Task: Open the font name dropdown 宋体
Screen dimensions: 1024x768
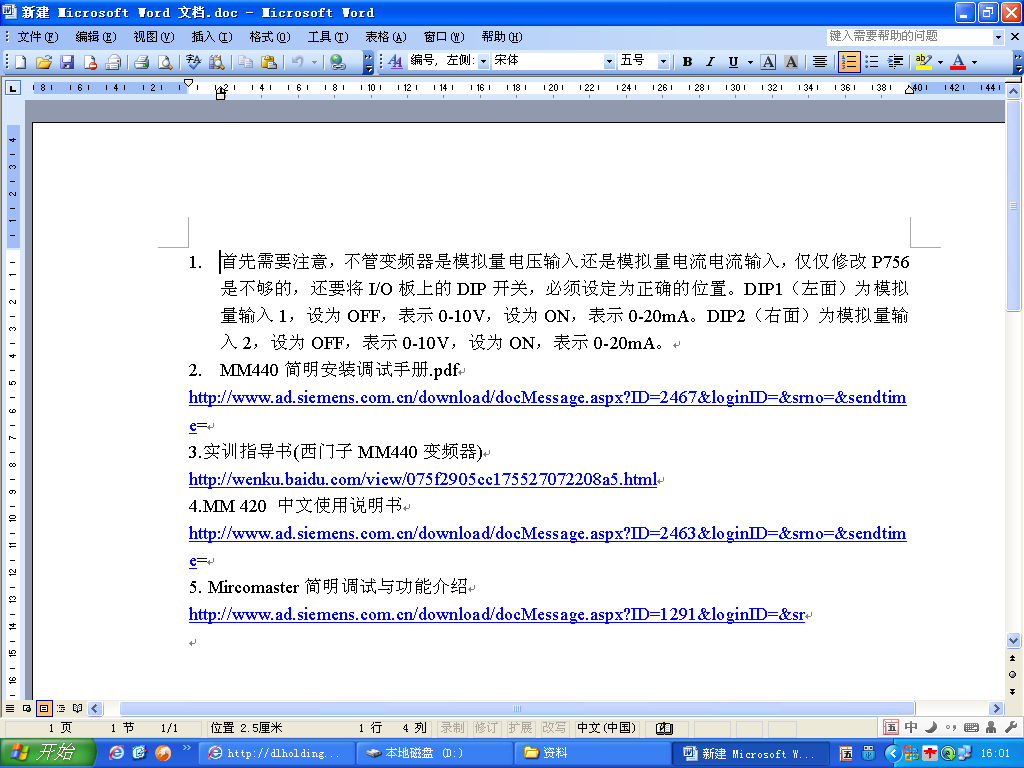Action: coord(609,61)
